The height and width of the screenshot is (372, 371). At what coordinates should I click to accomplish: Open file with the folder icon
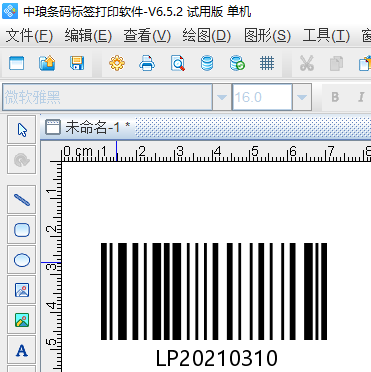pyautogui.click(x=47, y=63)
